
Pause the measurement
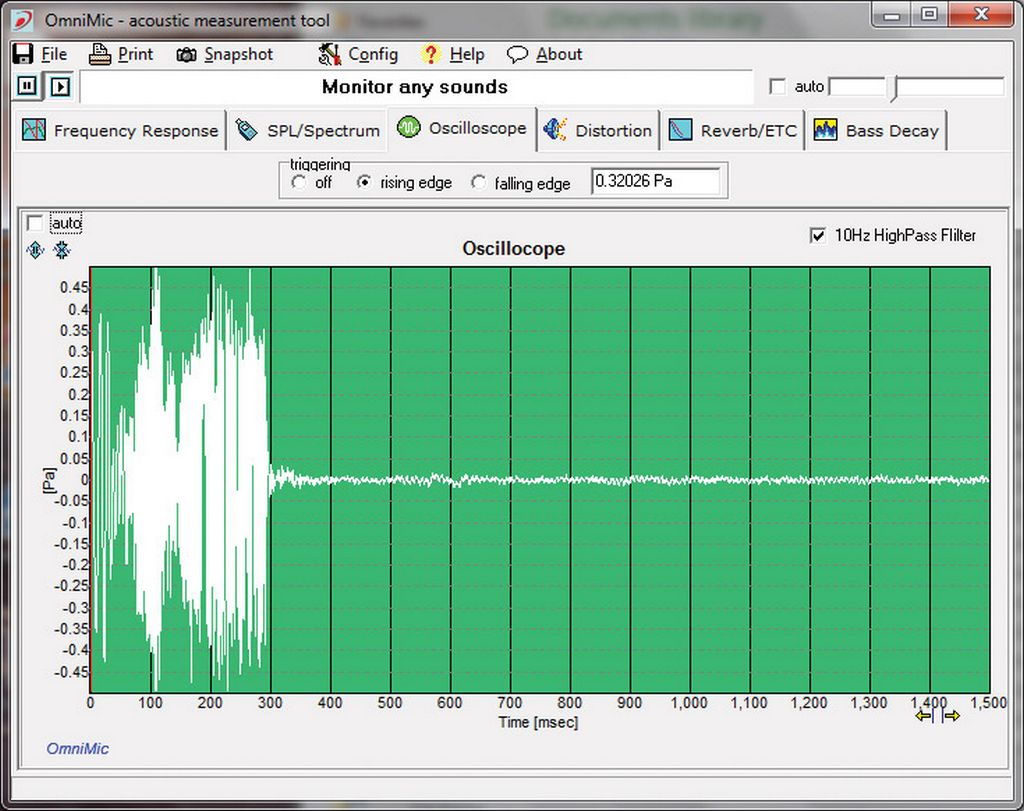pyautogui.click(x=27, y=86)
